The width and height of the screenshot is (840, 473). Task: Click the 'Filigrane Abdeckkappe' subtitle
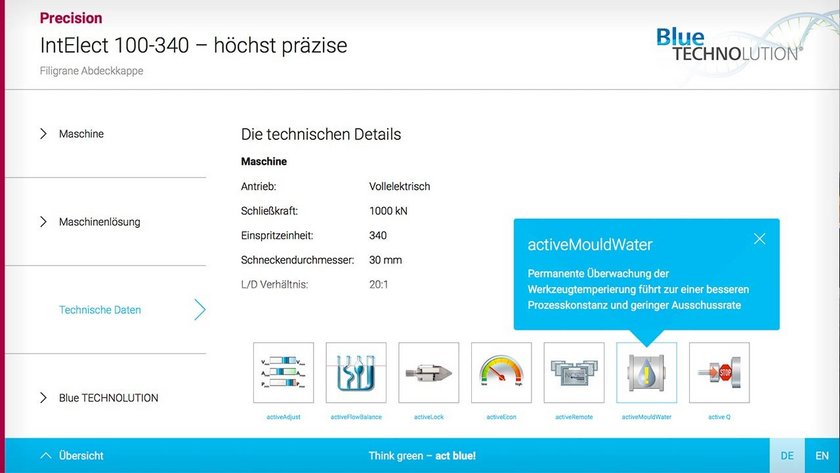(92, 71)
